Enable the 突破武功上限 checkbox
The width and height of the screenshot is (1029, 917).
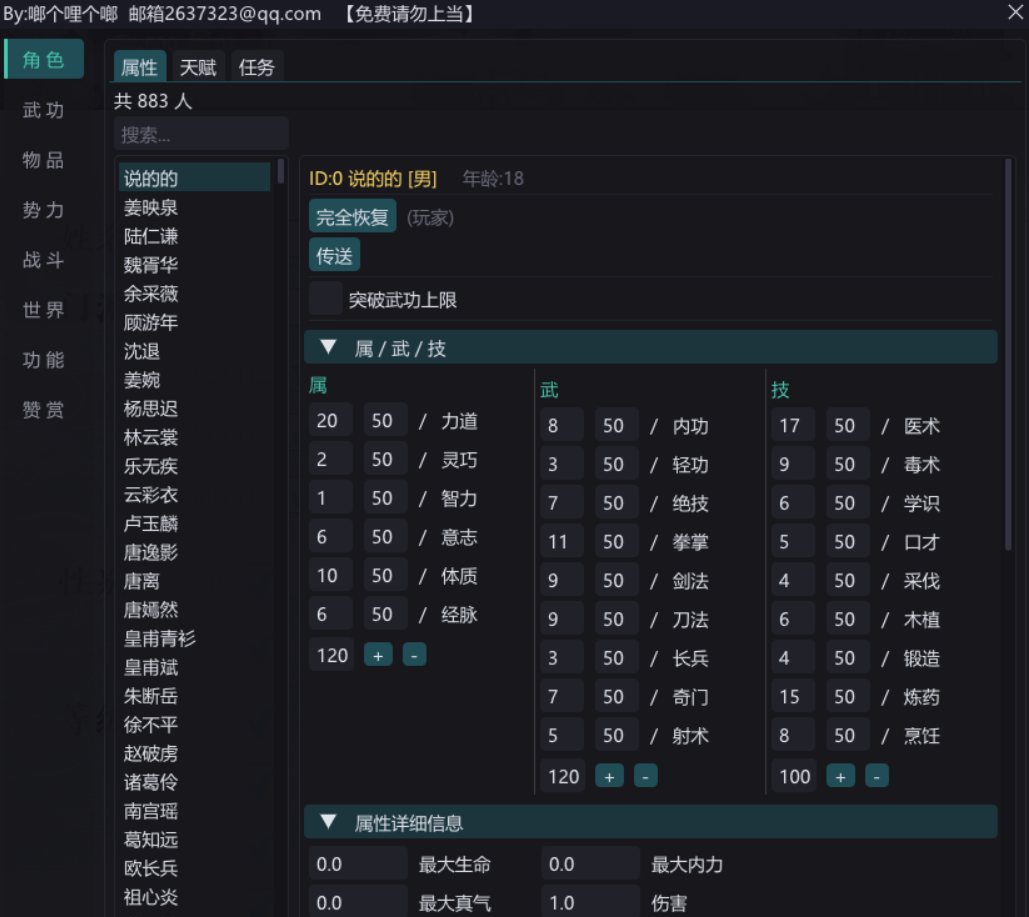coord(326,299)
